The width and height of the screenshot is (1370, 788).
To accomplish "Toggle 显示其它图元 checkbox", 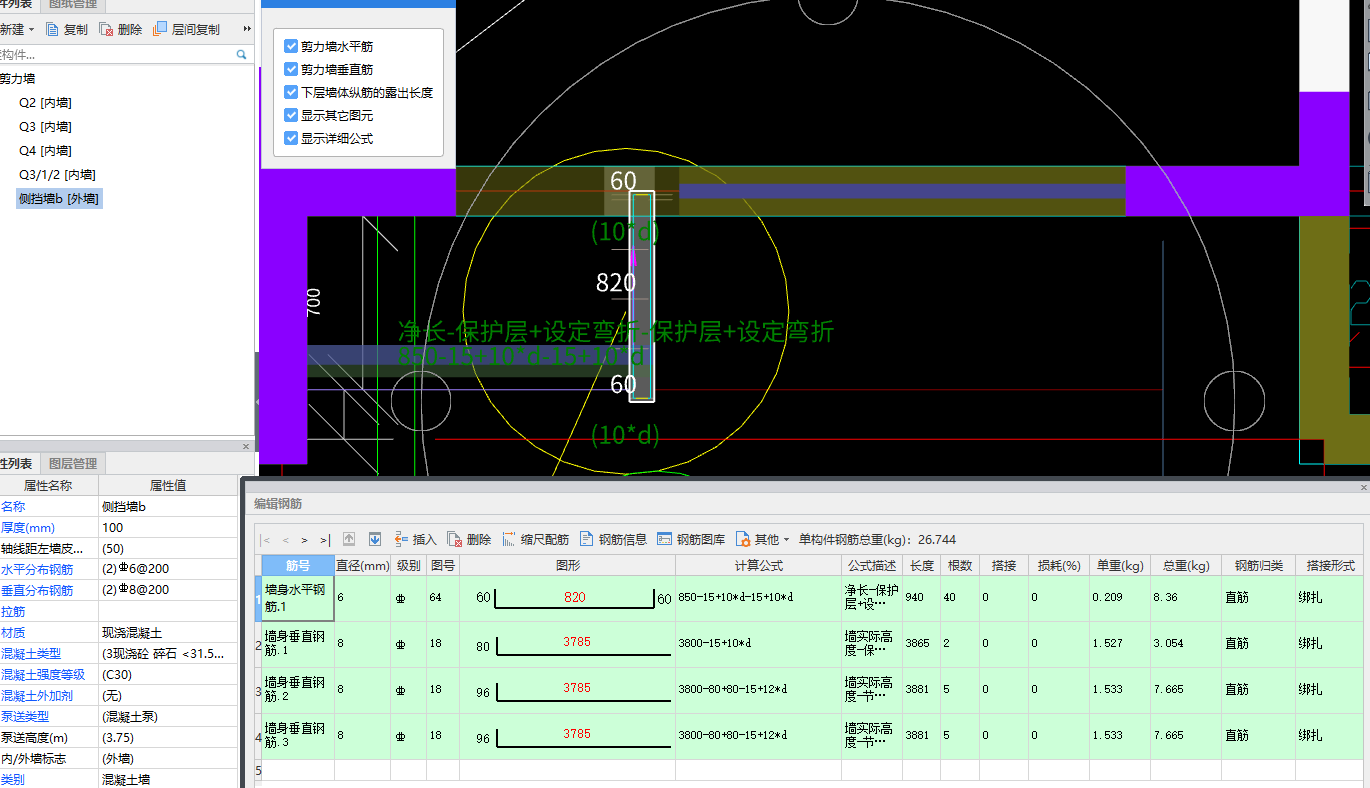I will point(291,115).
